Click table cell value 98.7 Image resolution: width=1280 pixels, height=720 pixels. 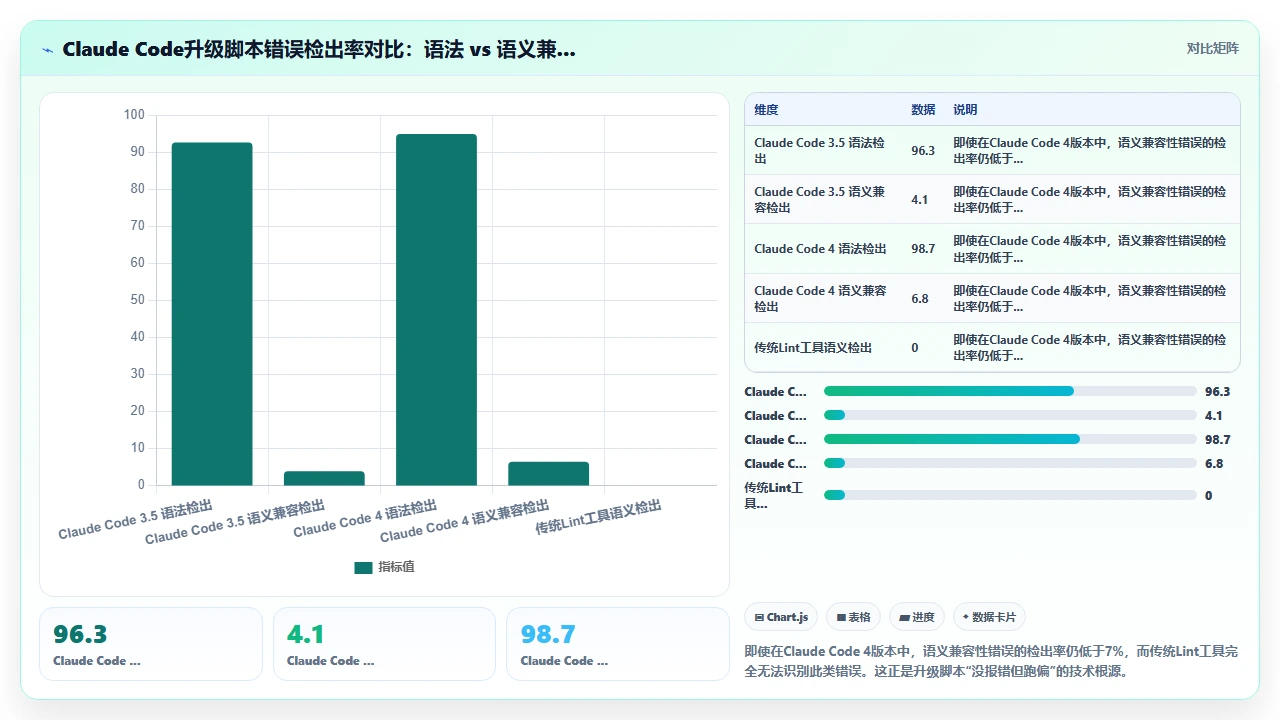(923, 248)
